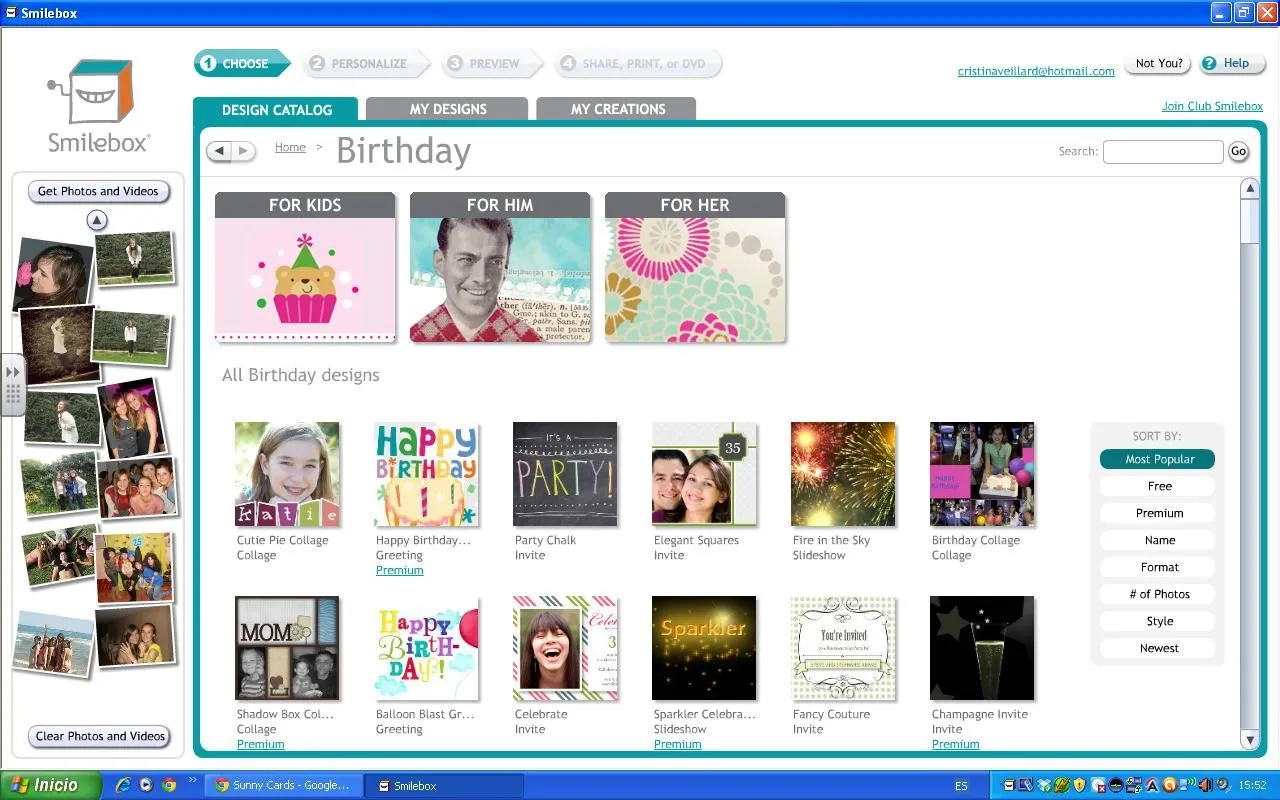Open the Dropbox tray icon

[x=1044, y=786]
